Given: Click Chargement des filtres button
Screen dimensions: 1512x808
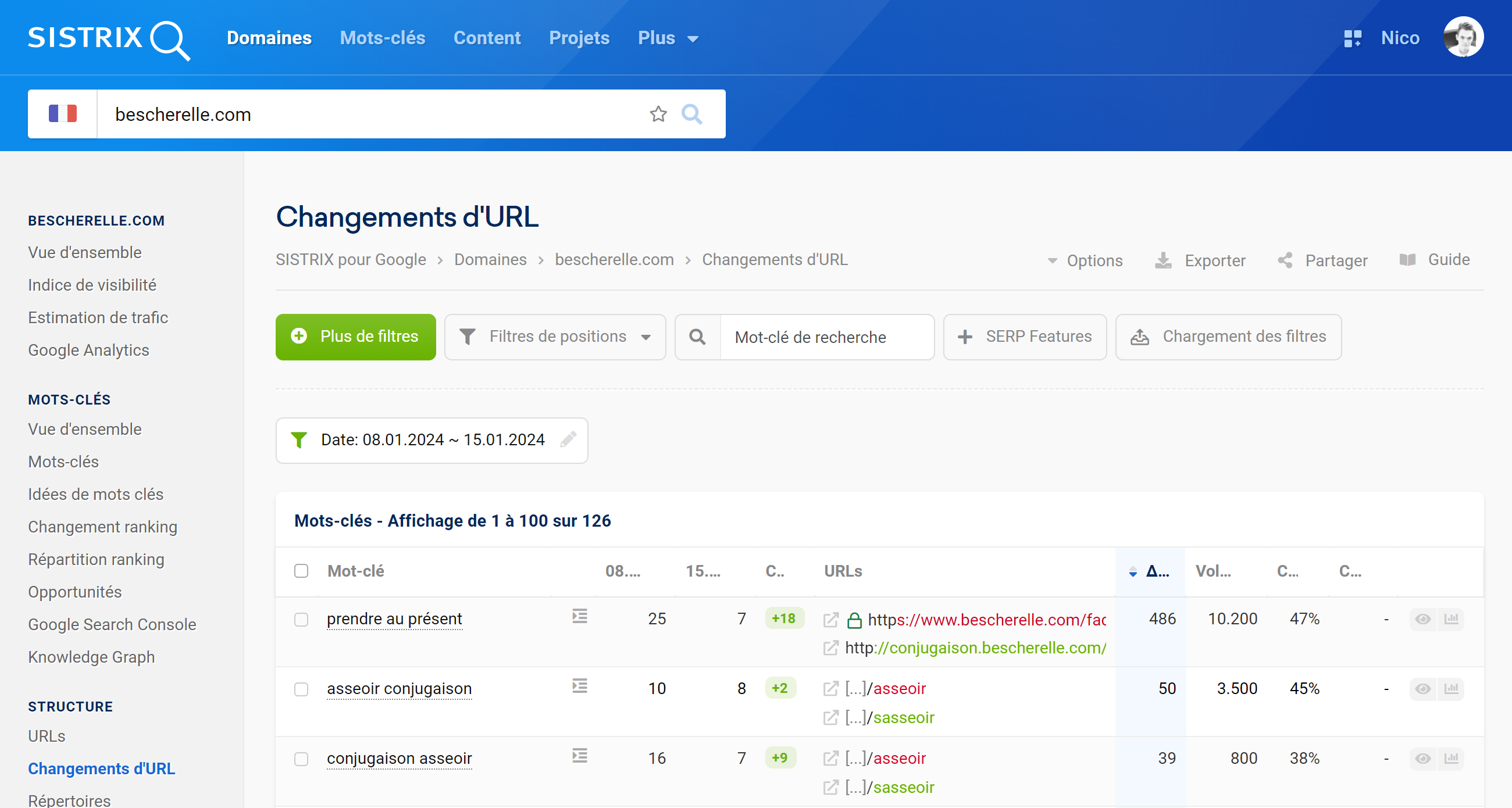Looking at the screenshot, I should coord(1228,337).
